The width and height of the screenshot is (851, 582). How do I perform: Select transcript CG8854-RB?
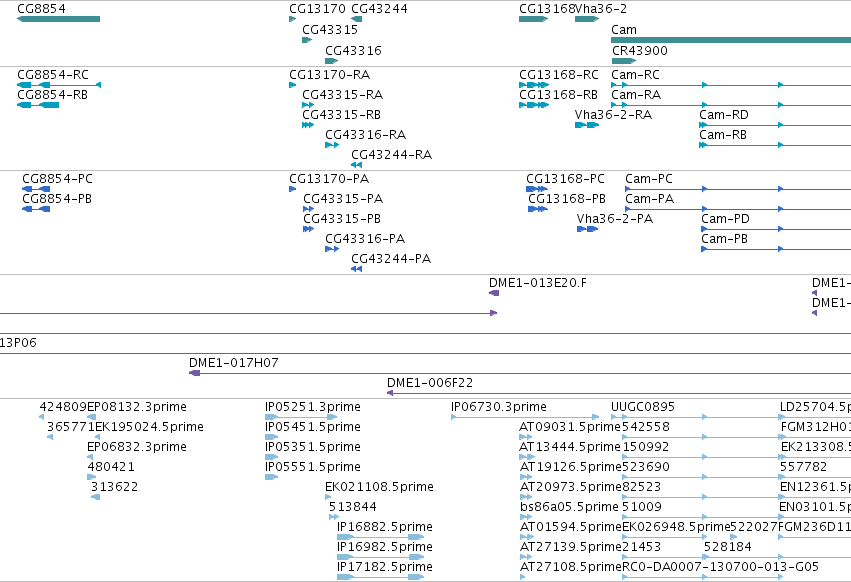53,94
